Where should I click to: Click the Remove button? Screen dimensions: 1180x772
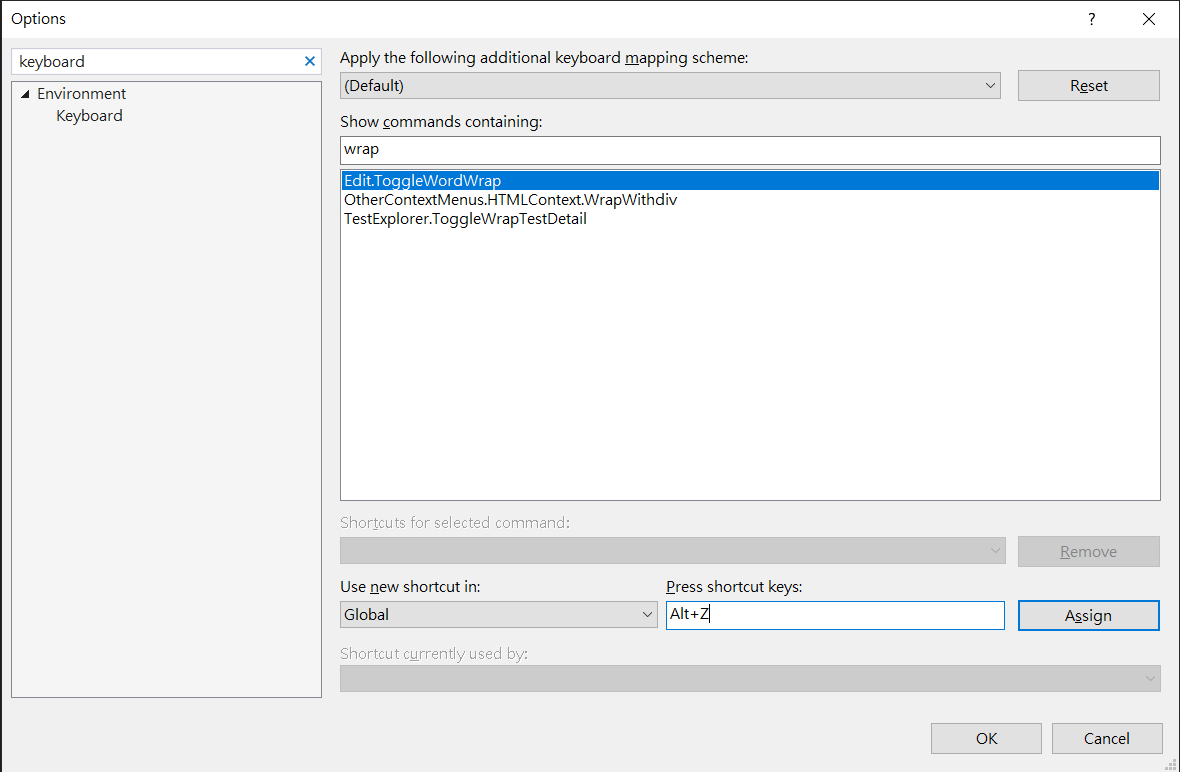pyautogui.click(x=1088, y=552)
